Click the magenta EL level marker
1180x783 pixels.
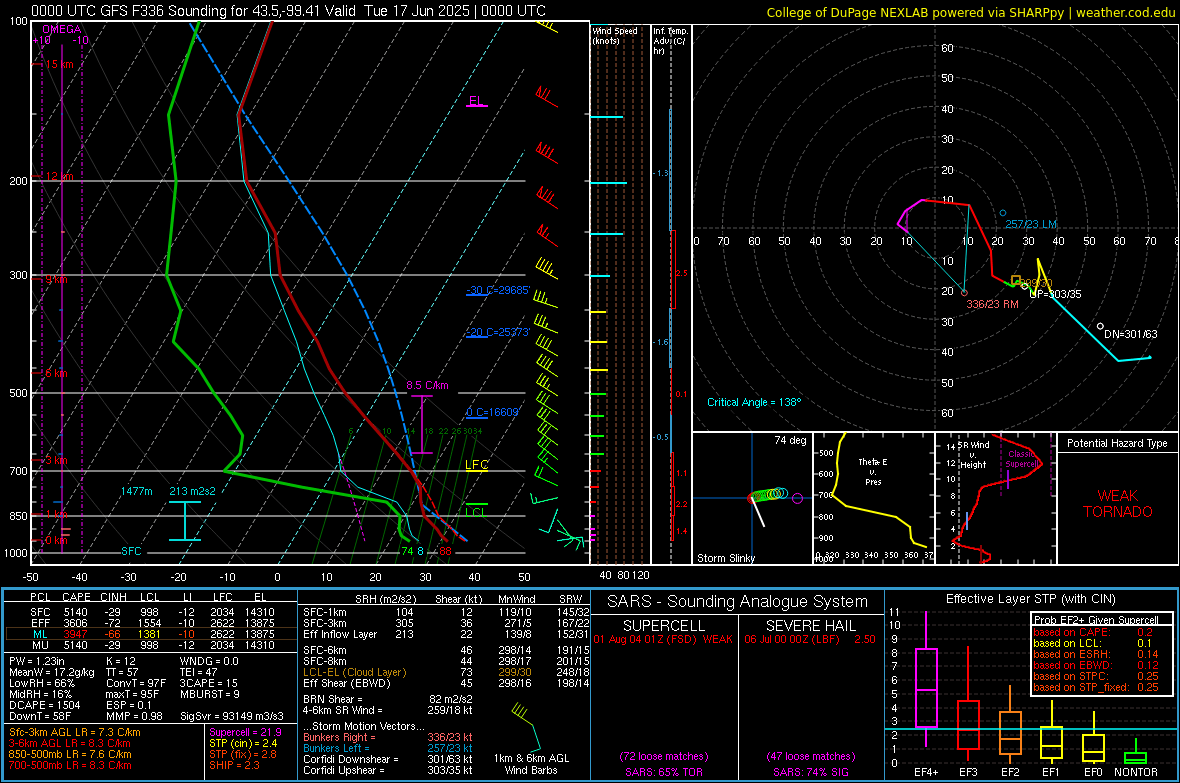476,101
